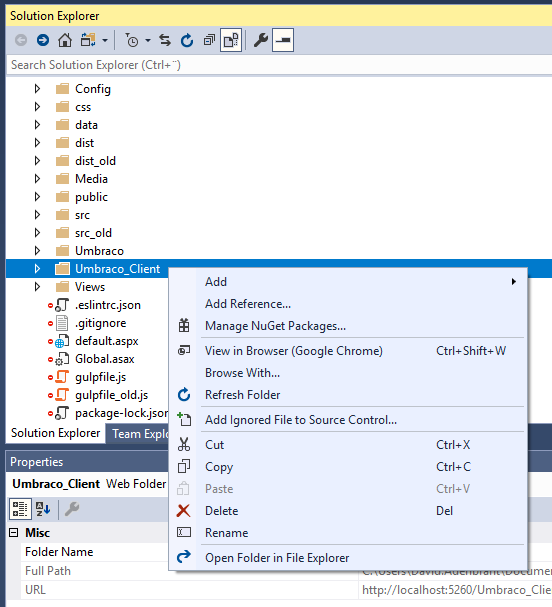Image resolution: width=552 pixels, height=607 pixels.
Task: Open the Add submenu in context menu
Action: [348, 282]
